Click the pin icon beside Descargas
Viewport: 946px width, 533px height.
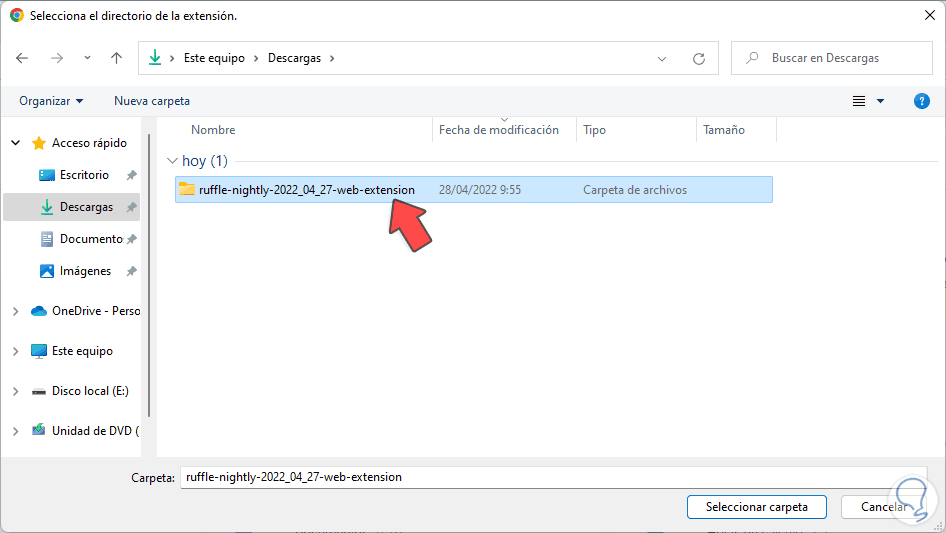coord(131,207)
